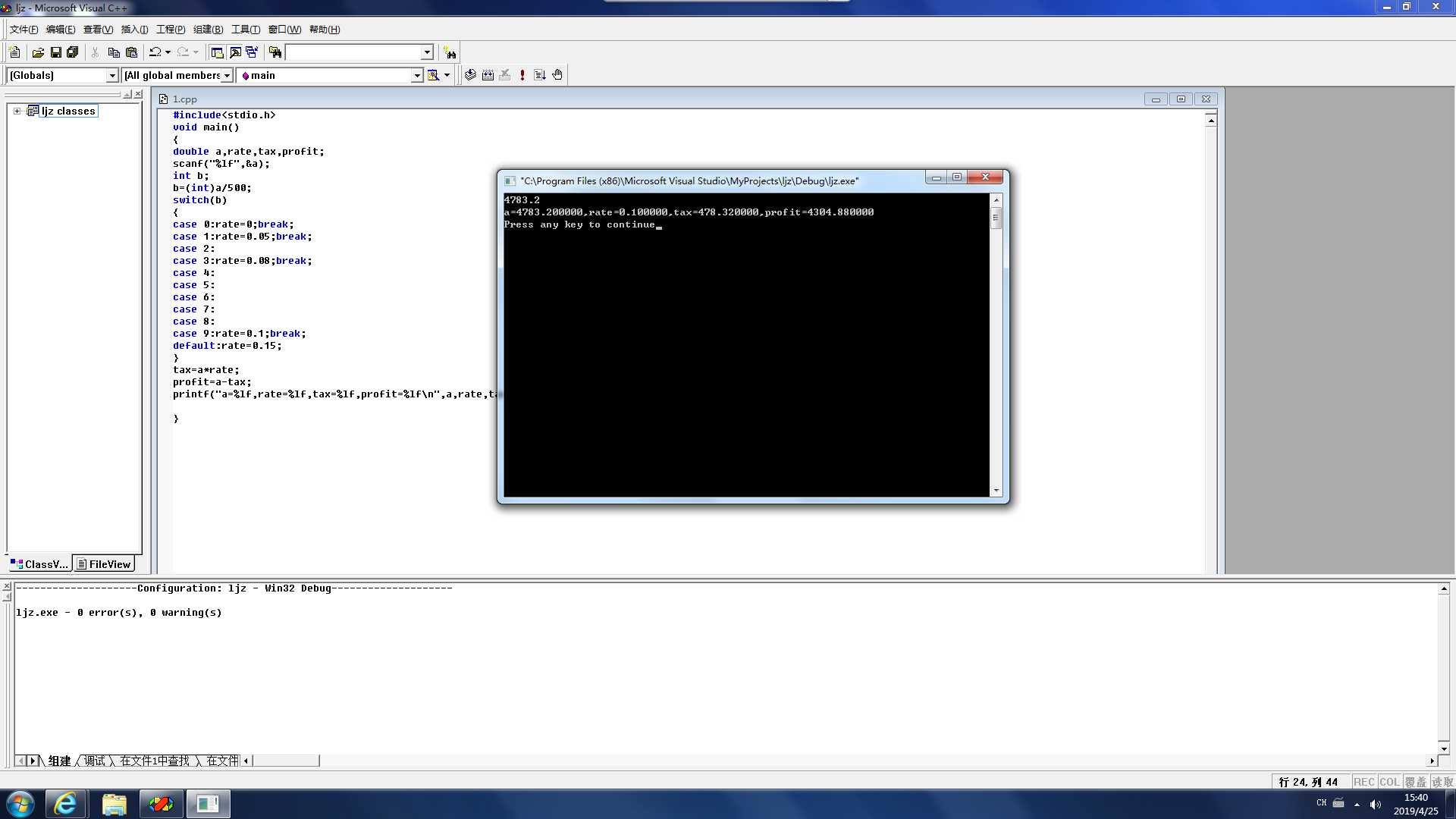Click the Paste clipboard icon
1456x819 pixels.
coord(131,52)
